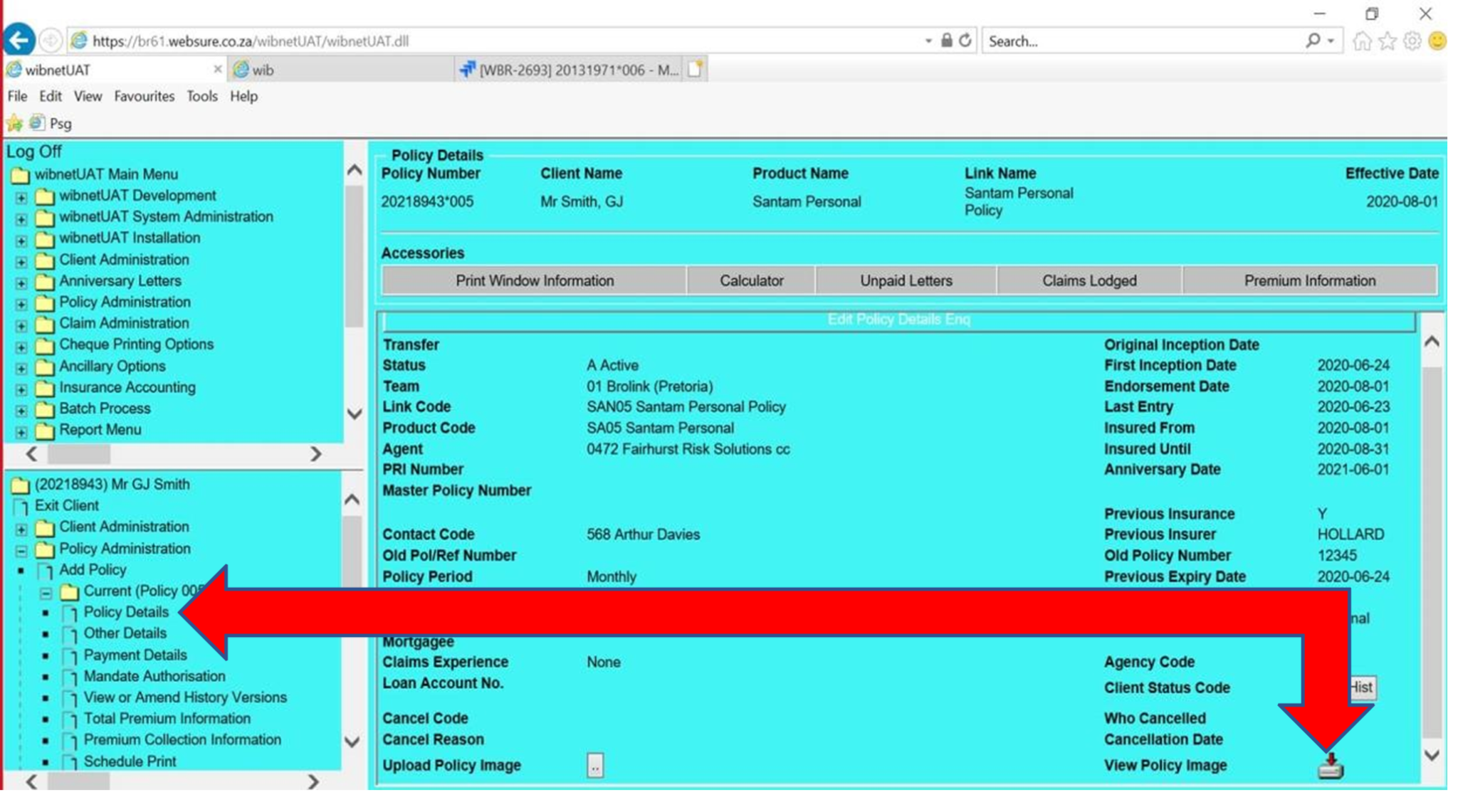The height and width of the screenshot is (812, 1458).
Task: Click the Calculator button
Action: [x=751, y=280]
